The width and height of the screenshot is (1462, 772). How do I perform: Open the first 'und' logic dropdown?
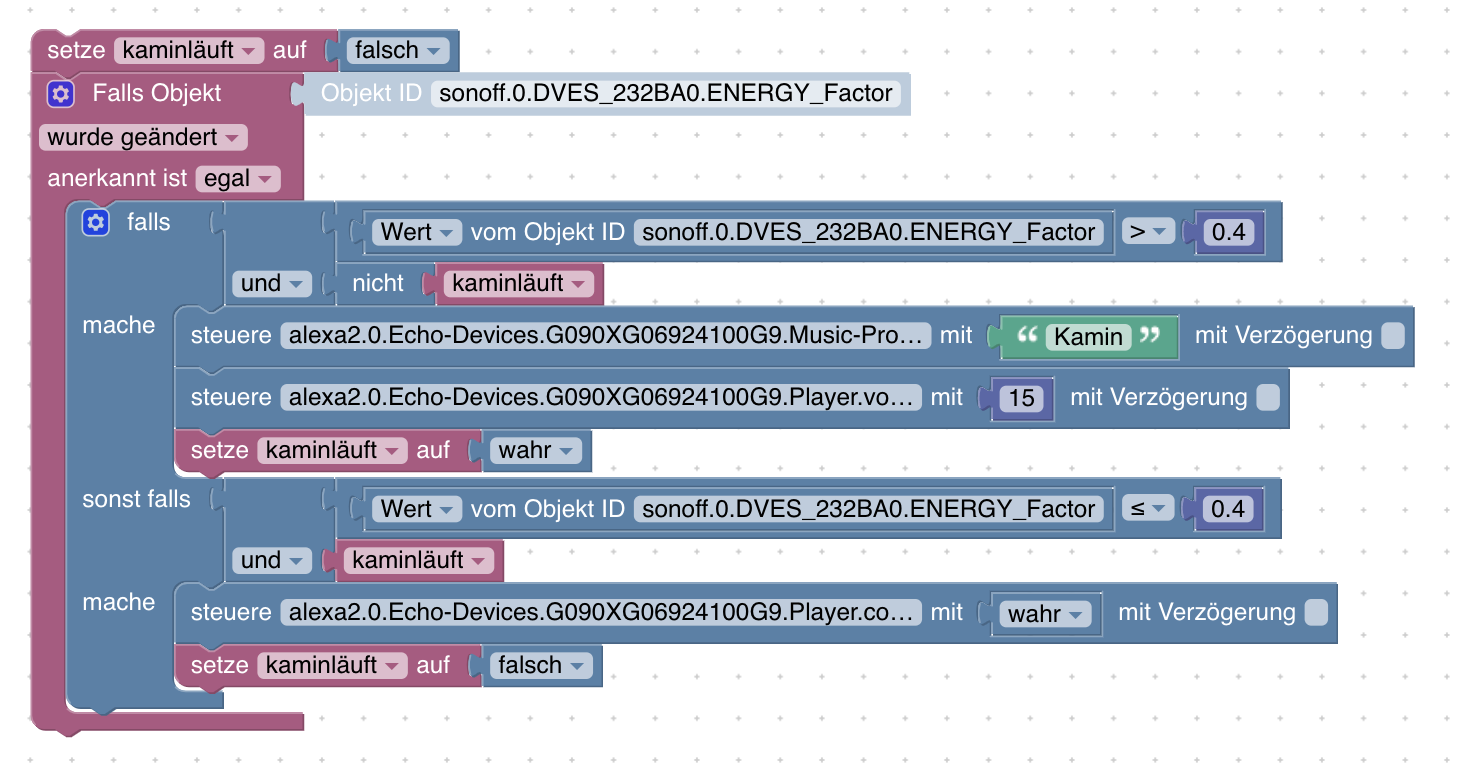point(272,284)
